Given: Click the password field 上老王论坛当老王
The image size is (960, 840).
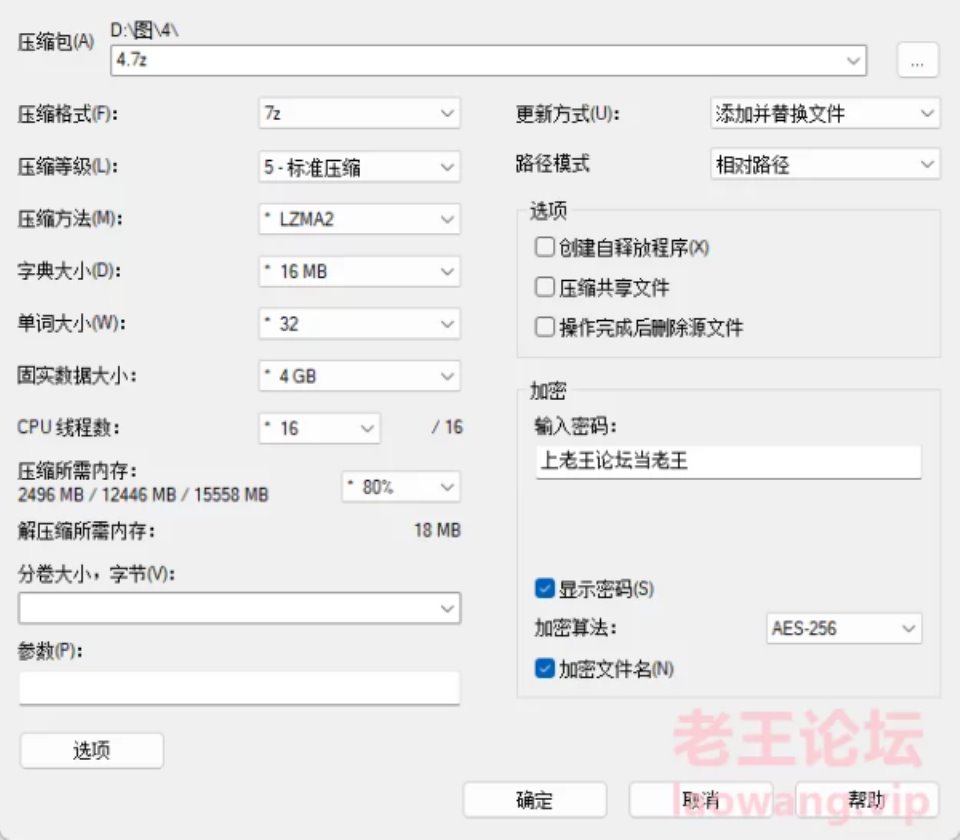Looking at the screenshot, I should tap(729, 462).
